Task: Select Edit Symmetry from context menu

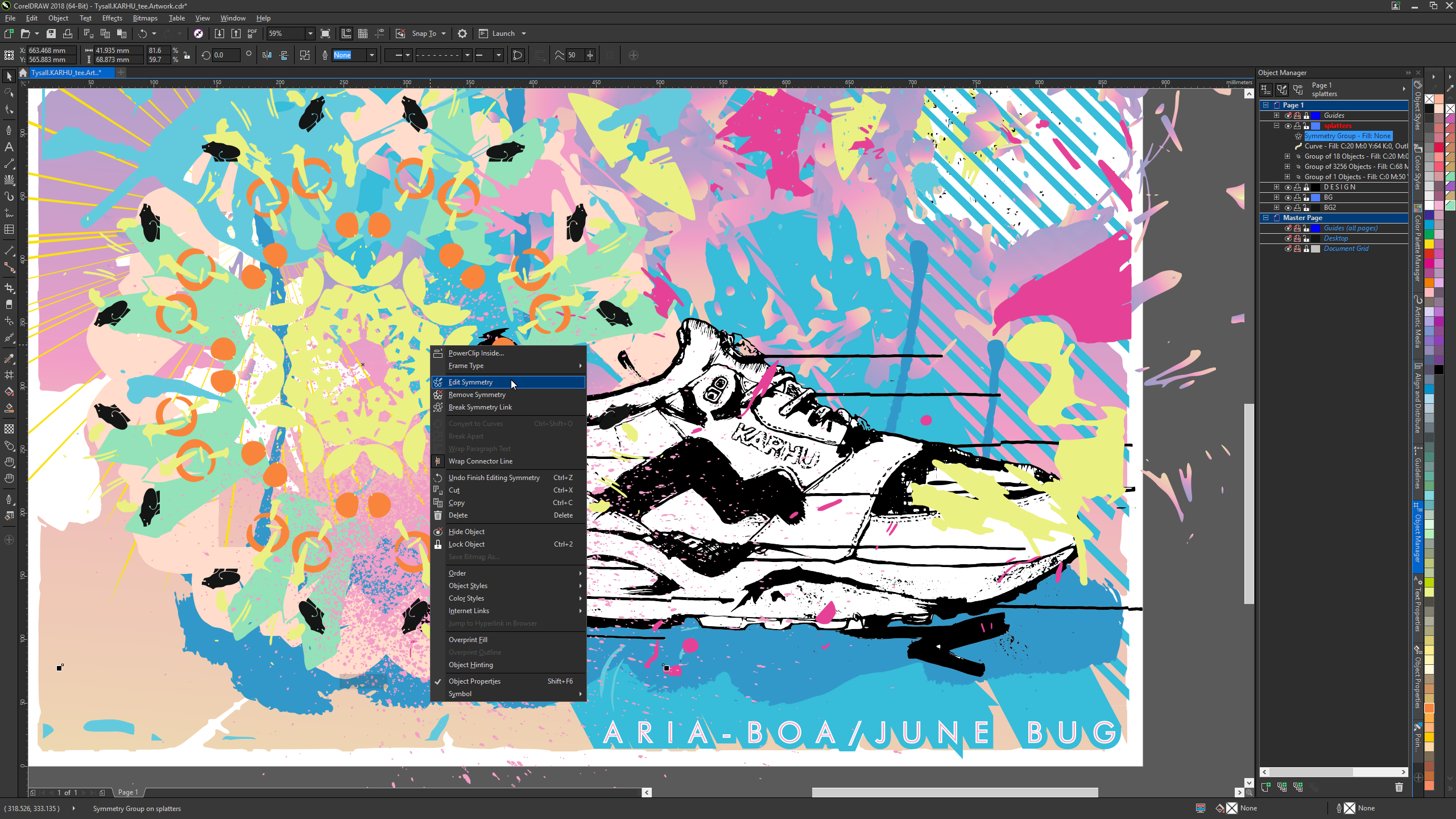Action: click(x=470, y=381)
